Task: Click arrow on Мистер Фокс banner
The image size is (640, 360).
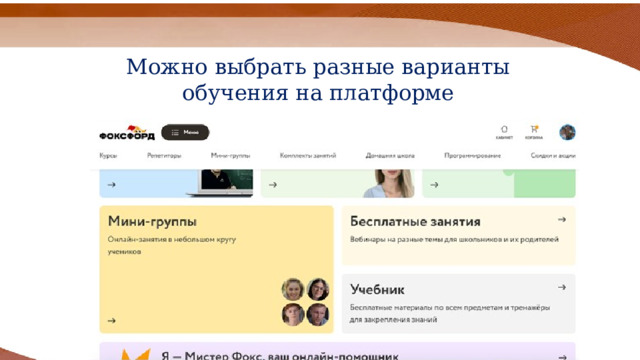Action: click(x=562, y=357)
